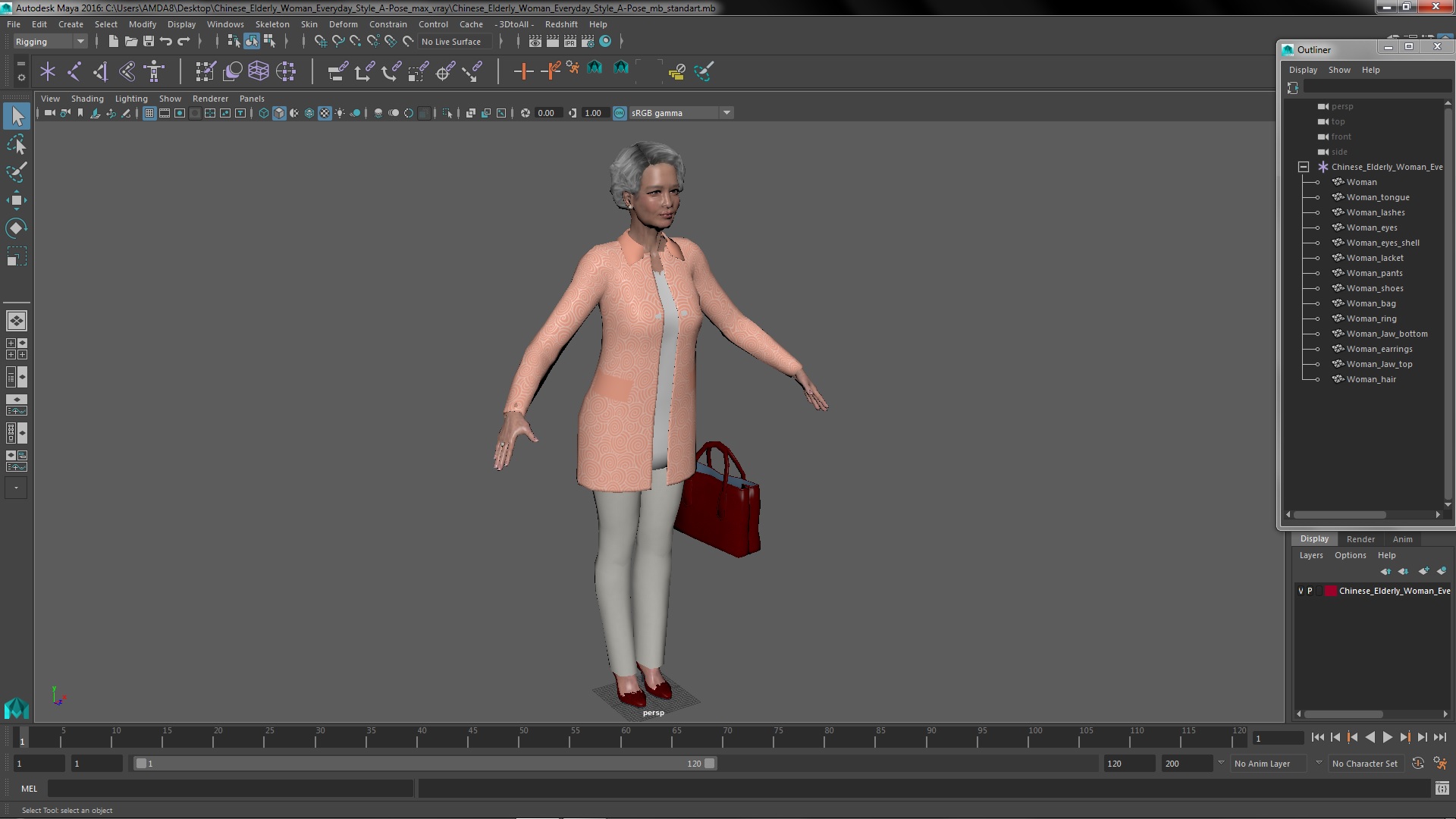The width and height of the screenshot is (1456, 819).
Task: Click the Undo arrow icon
Action: pyautogui.click(x=166, y=41)
